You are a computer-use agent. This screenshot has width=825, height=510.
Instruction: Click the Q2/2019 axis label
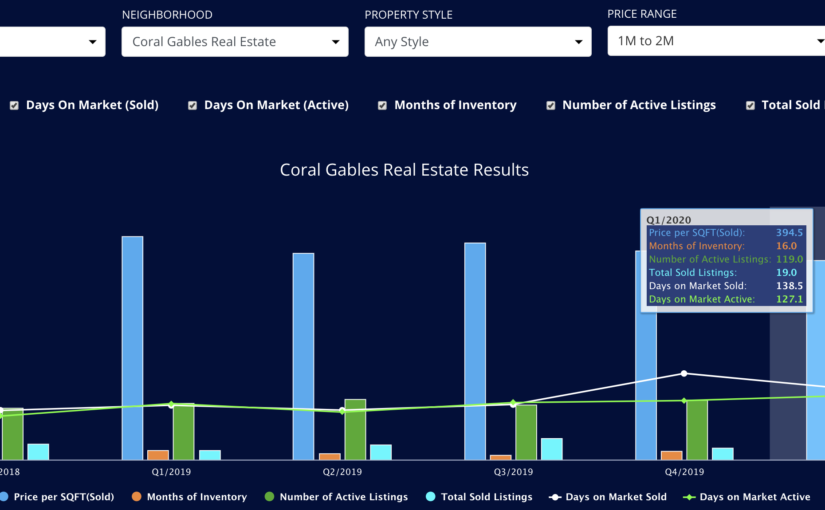[342, 472]
